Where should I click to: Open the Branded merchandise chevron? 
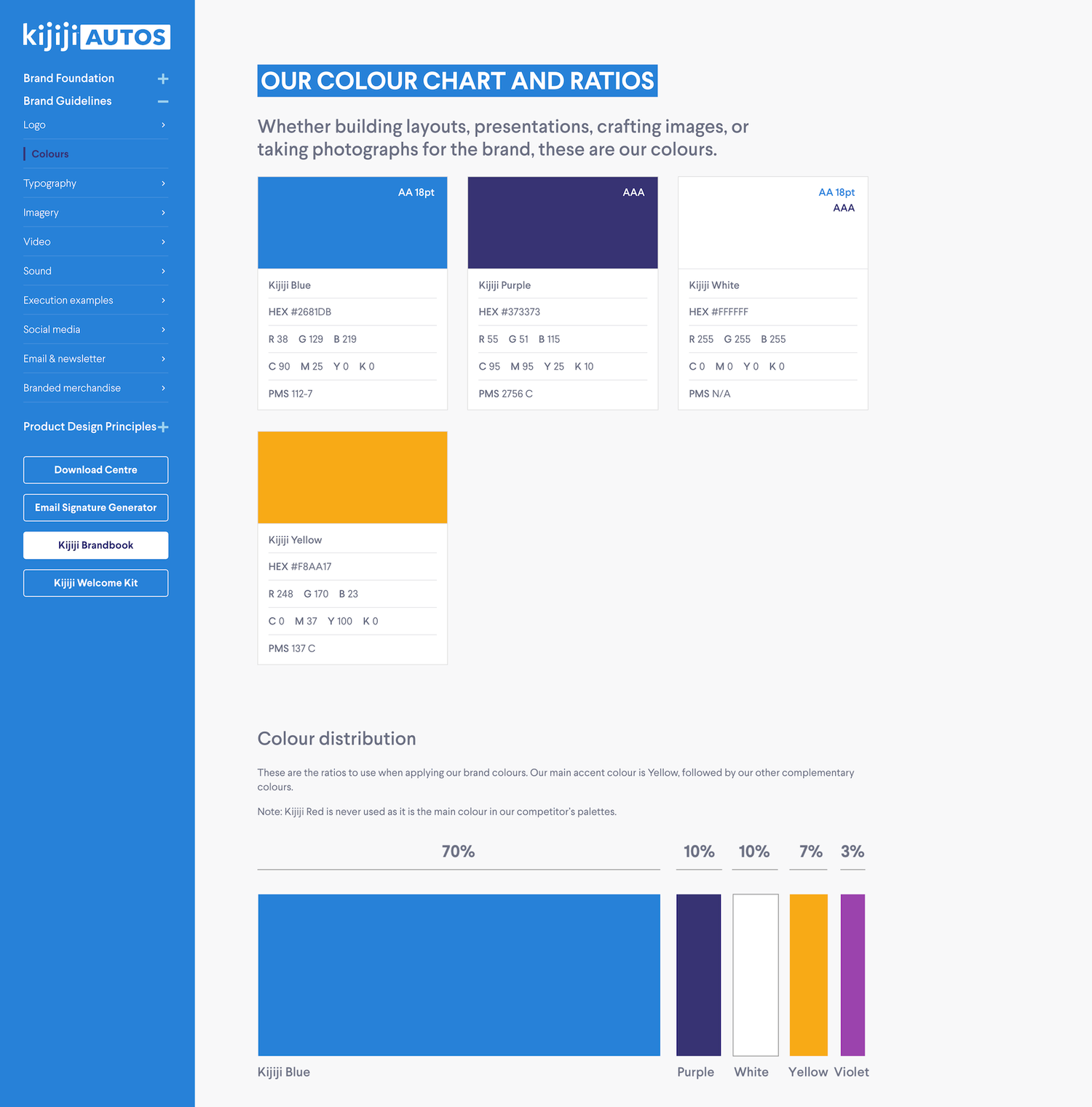point(163,388)
